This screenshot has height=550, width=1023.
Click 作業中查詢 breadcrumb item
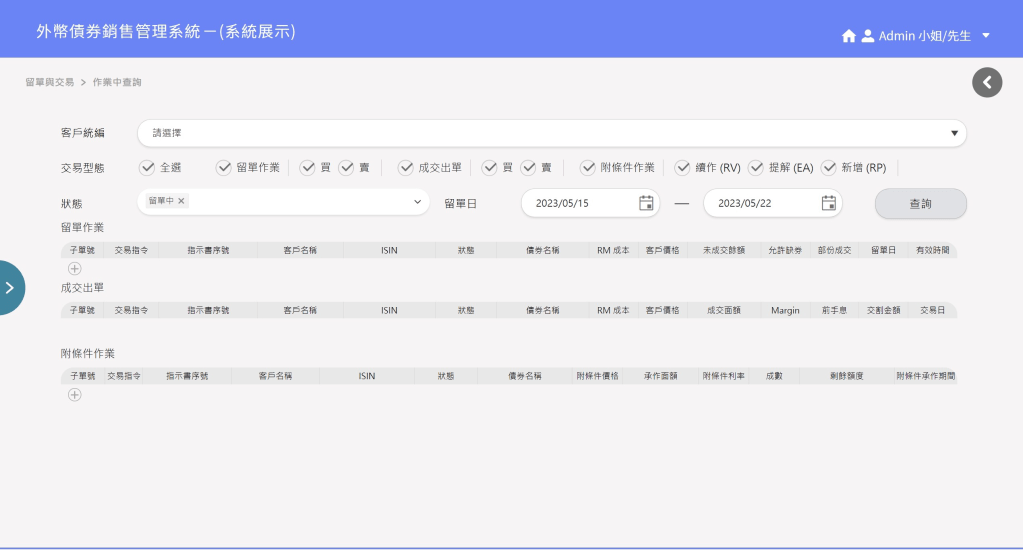(x=123, y=82)
